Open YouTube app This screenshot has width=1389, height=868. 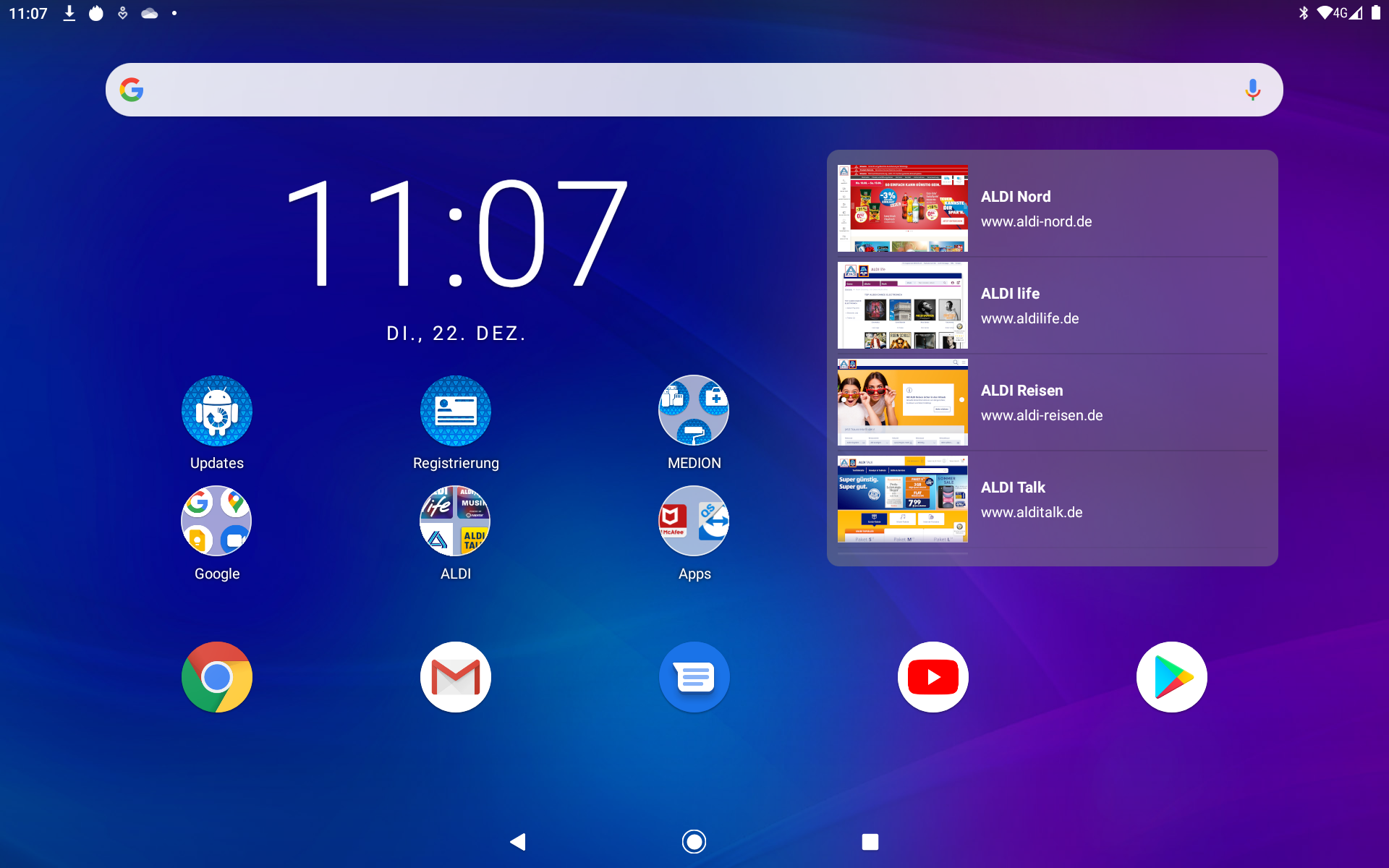(932, 678)
